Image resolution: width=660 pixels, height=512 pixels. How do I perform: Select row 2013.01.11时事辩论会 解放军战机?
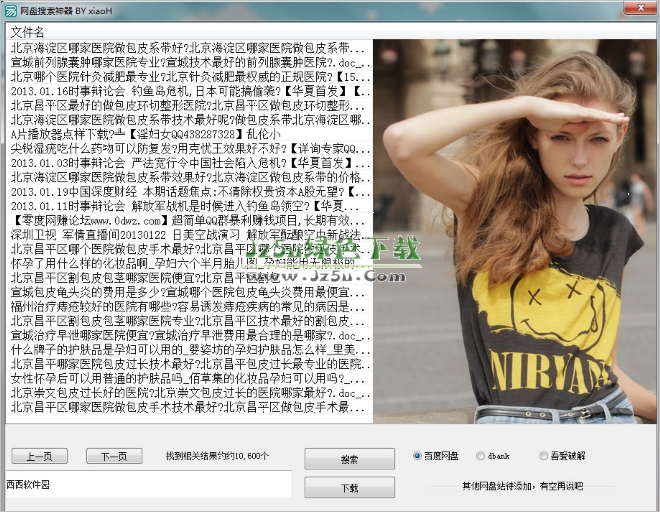189,206
